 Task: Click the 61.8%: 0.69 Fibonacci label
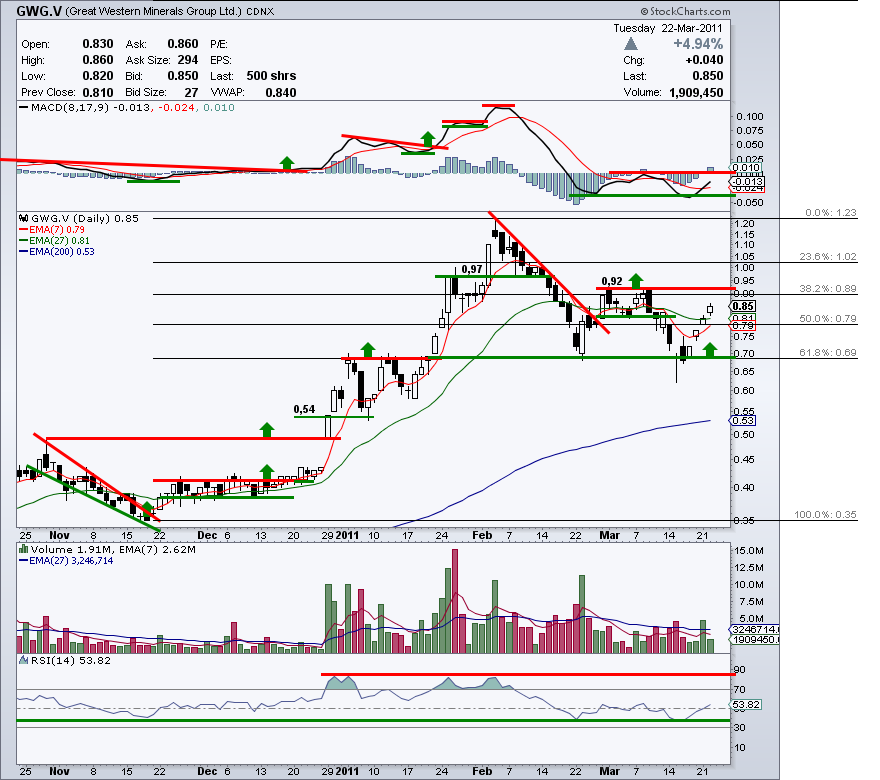[828, 352]
